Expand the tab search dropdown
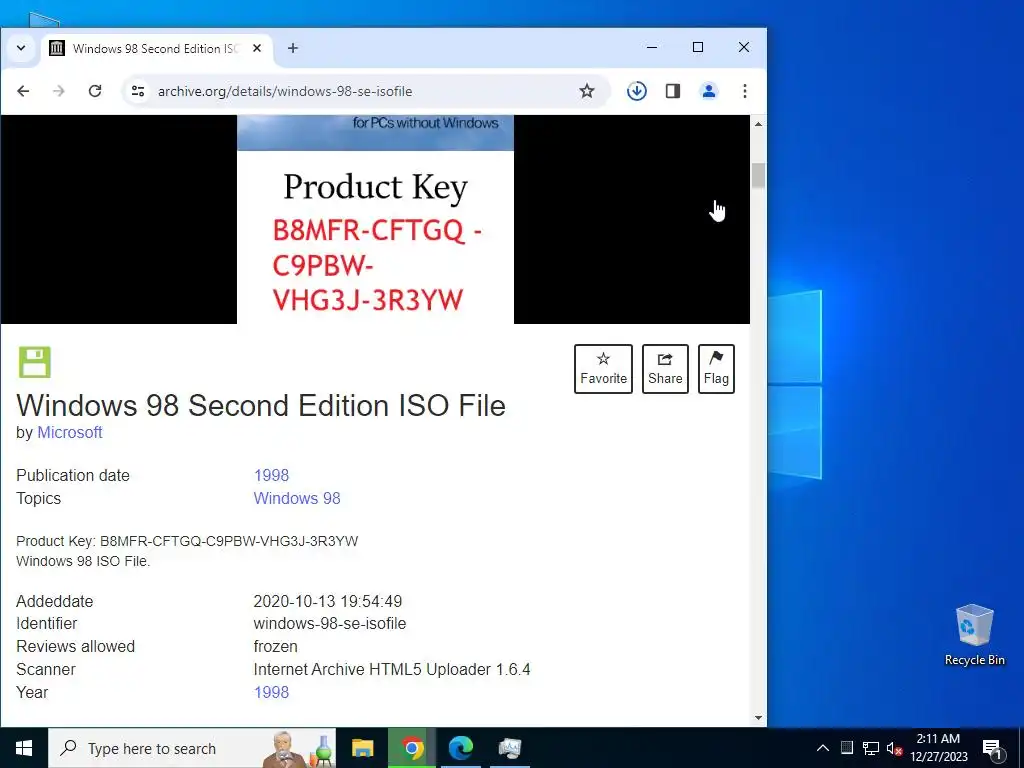Screen dimensions: 1024x768 point(21,48)
